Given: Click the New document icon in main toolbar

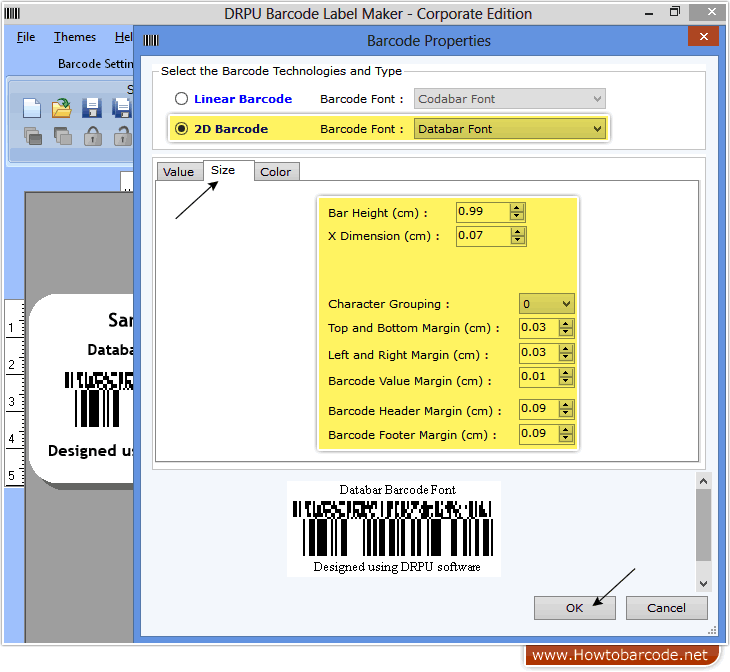Looking at the screenshot, I should (x=32, y=108).
